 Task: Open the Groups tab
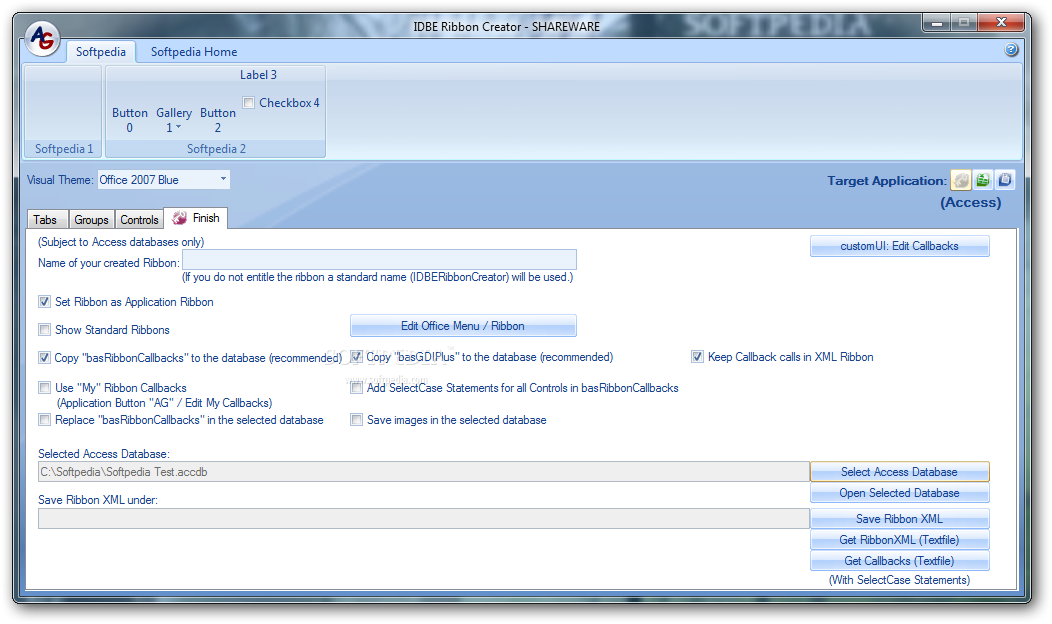(91, 219)
